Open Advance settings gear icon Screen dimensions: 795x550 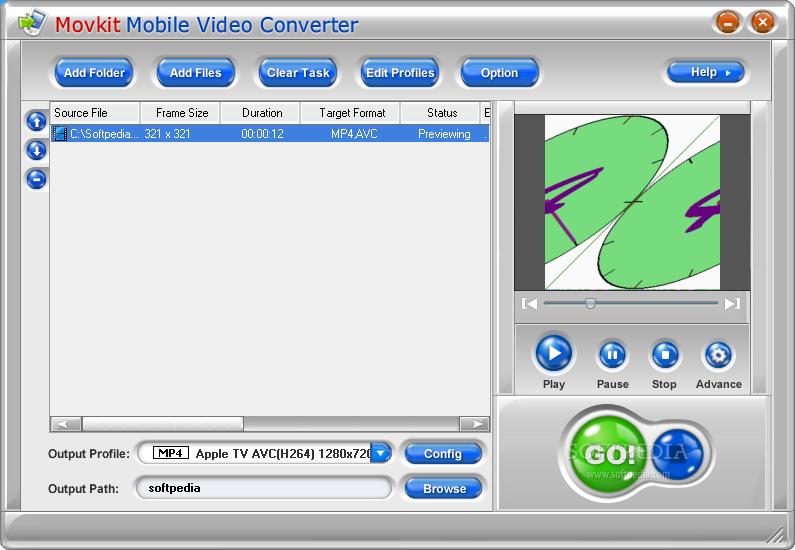click(718, 355)
